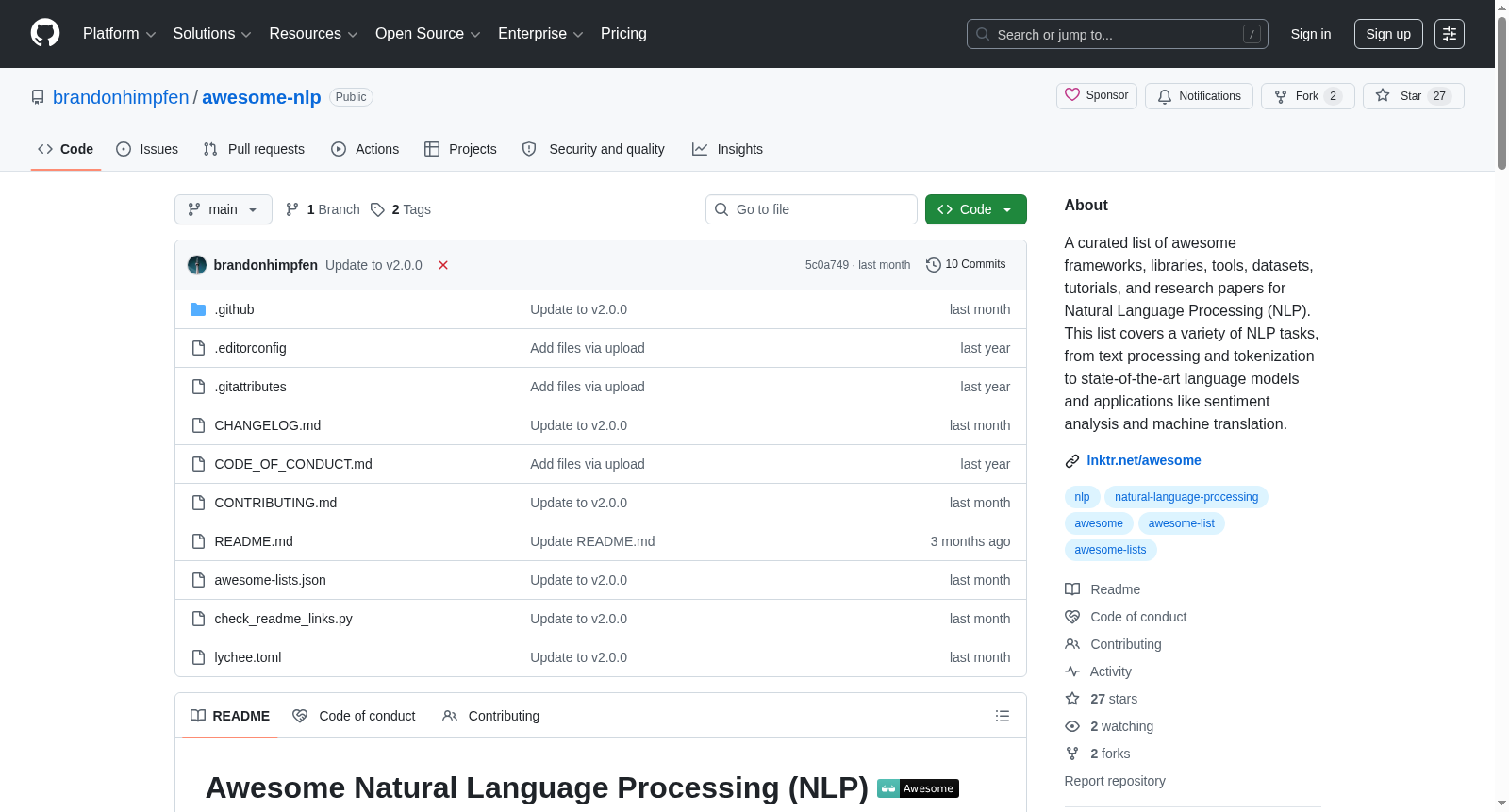This screenshot has width=1509, height=812.
Task: Expand the Open Source menu
Action: point(428,34)
